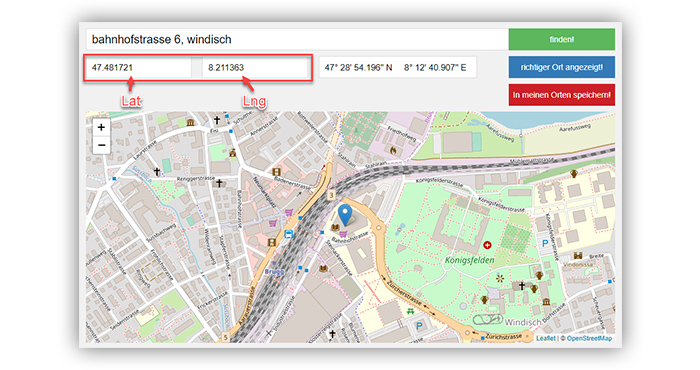Click the Vindonissa label

(578, 264)
